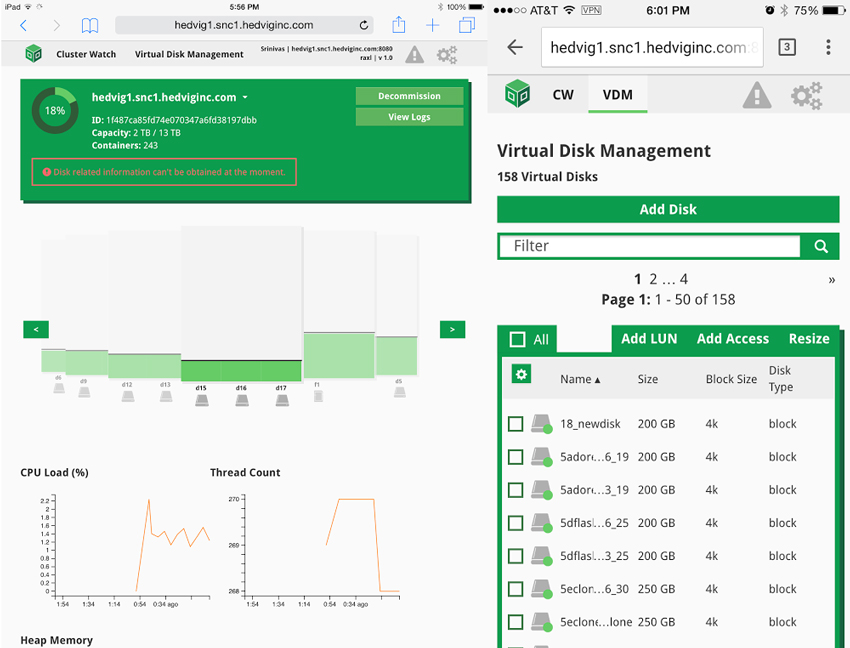
Task: Reload page in iPad Safari address bar
Action: tap(364, 25)
